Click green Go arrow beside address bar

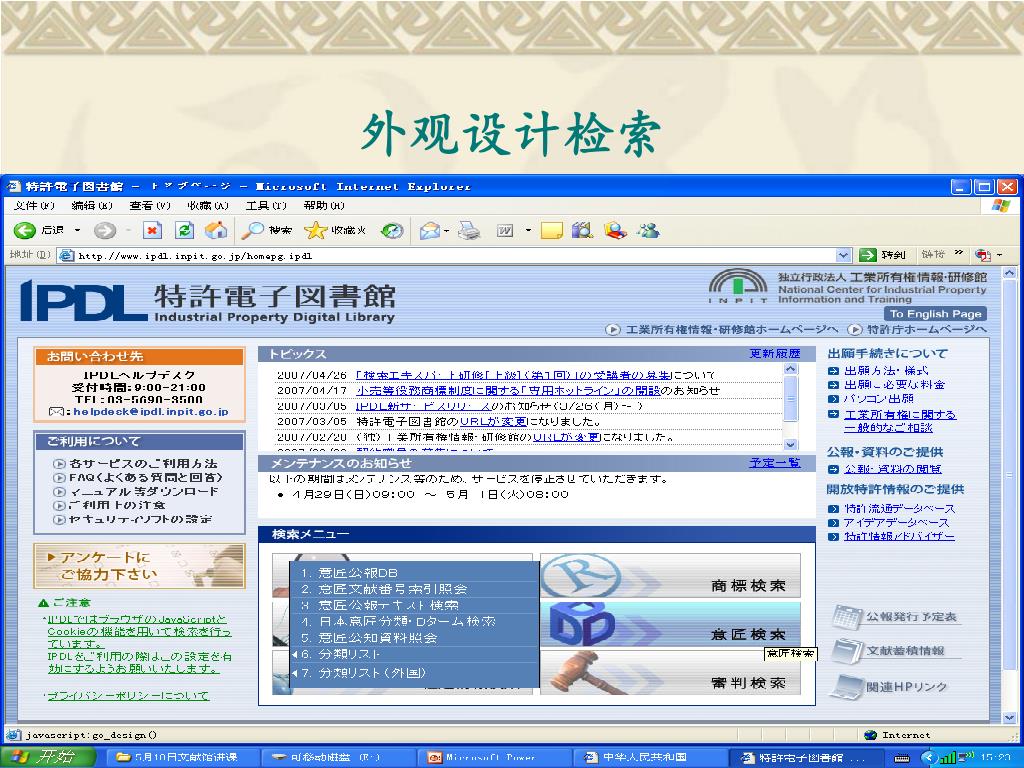tap(868, 255)
